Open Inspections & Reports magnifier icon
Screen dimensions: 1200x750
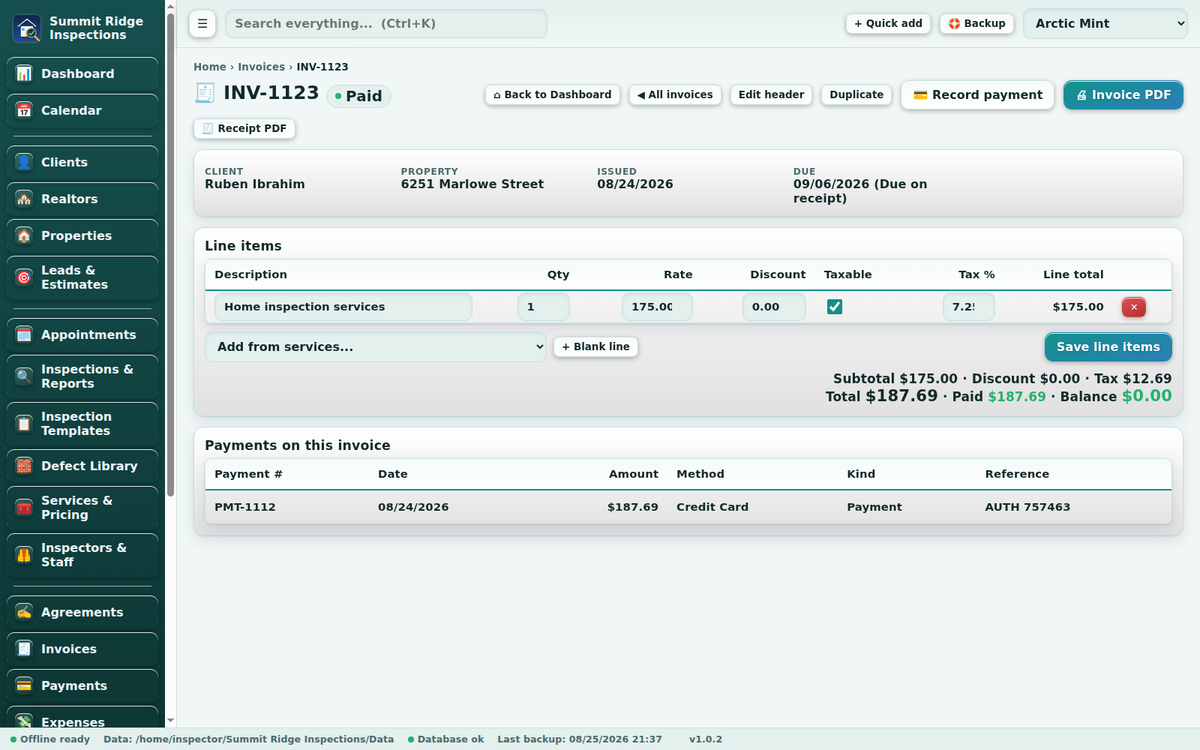24,376
